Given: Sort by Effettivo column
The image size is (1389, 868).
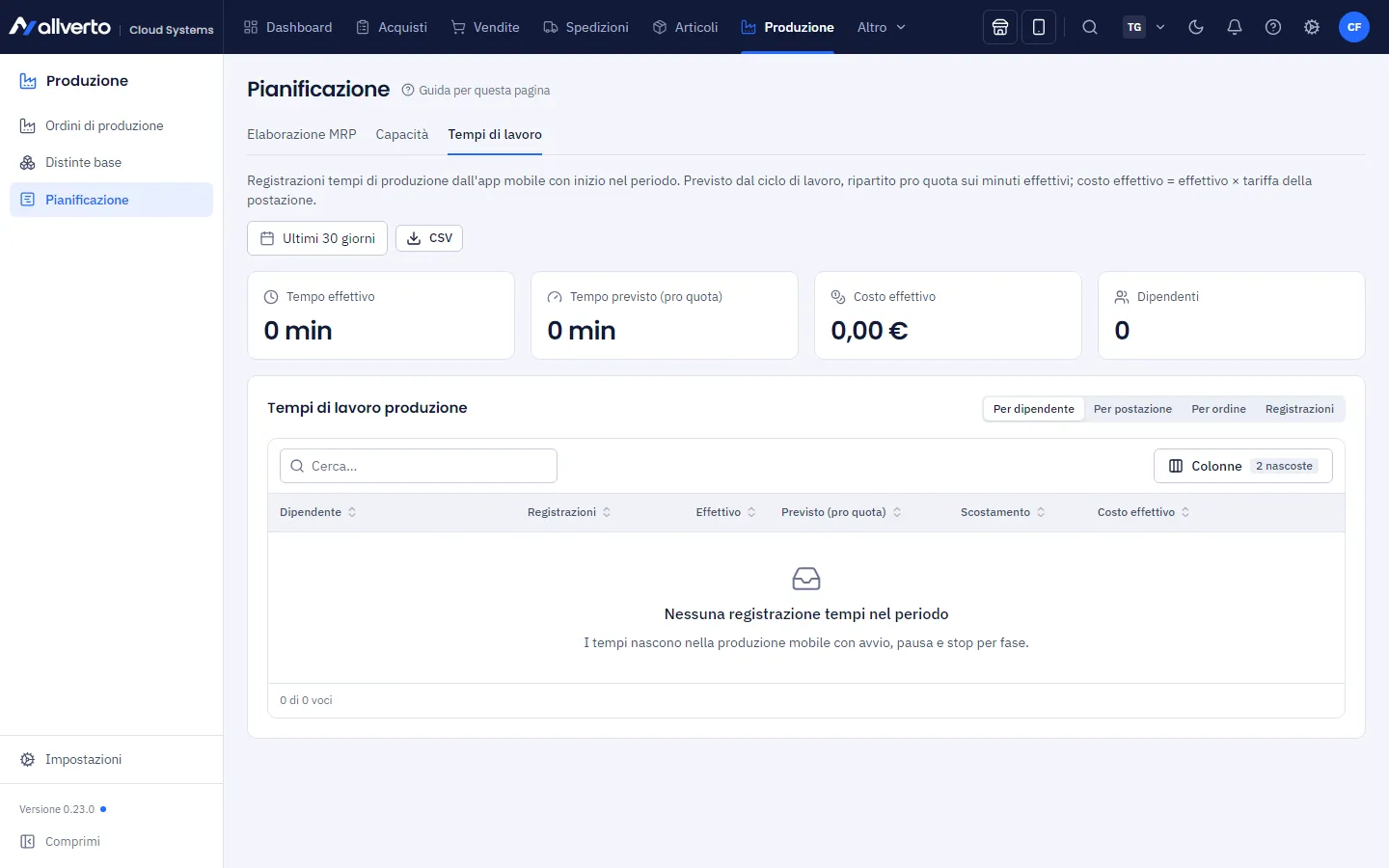Looking at the screenshot, I should pyautogui.click(x=726, y=512).
